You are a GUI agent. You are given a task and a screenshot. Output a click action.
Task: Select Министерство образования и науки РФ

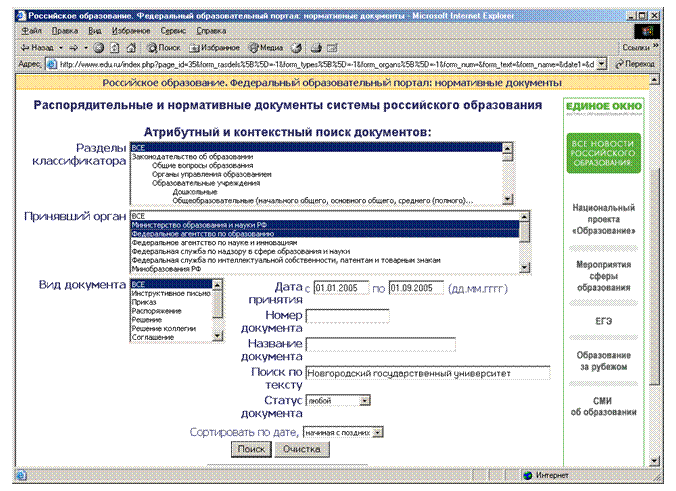[325, 225]
